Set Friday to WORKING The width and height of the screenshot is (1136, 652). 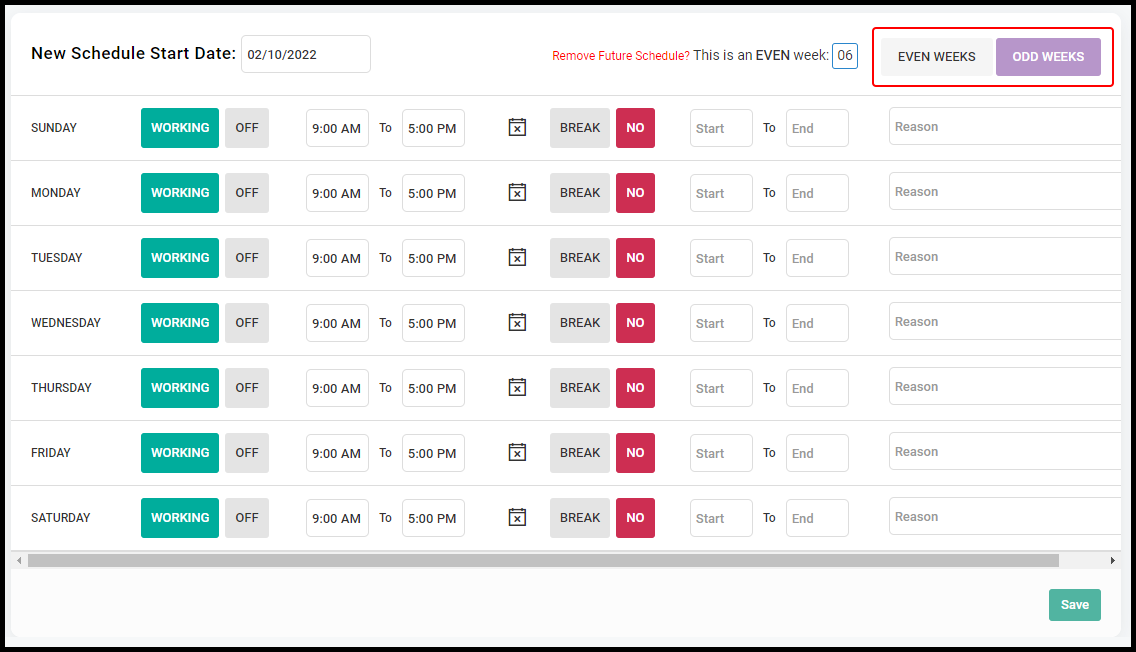click(180, 453)
